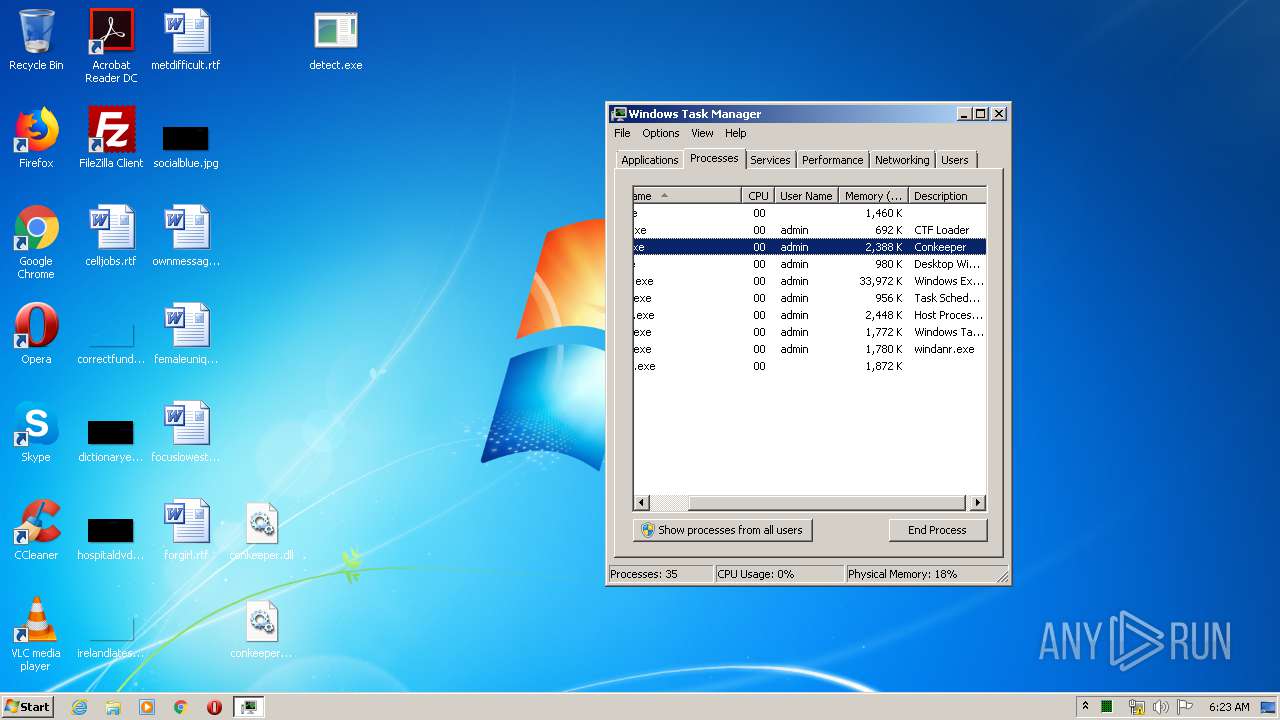Click the network tray icon

pos(1136,707)
